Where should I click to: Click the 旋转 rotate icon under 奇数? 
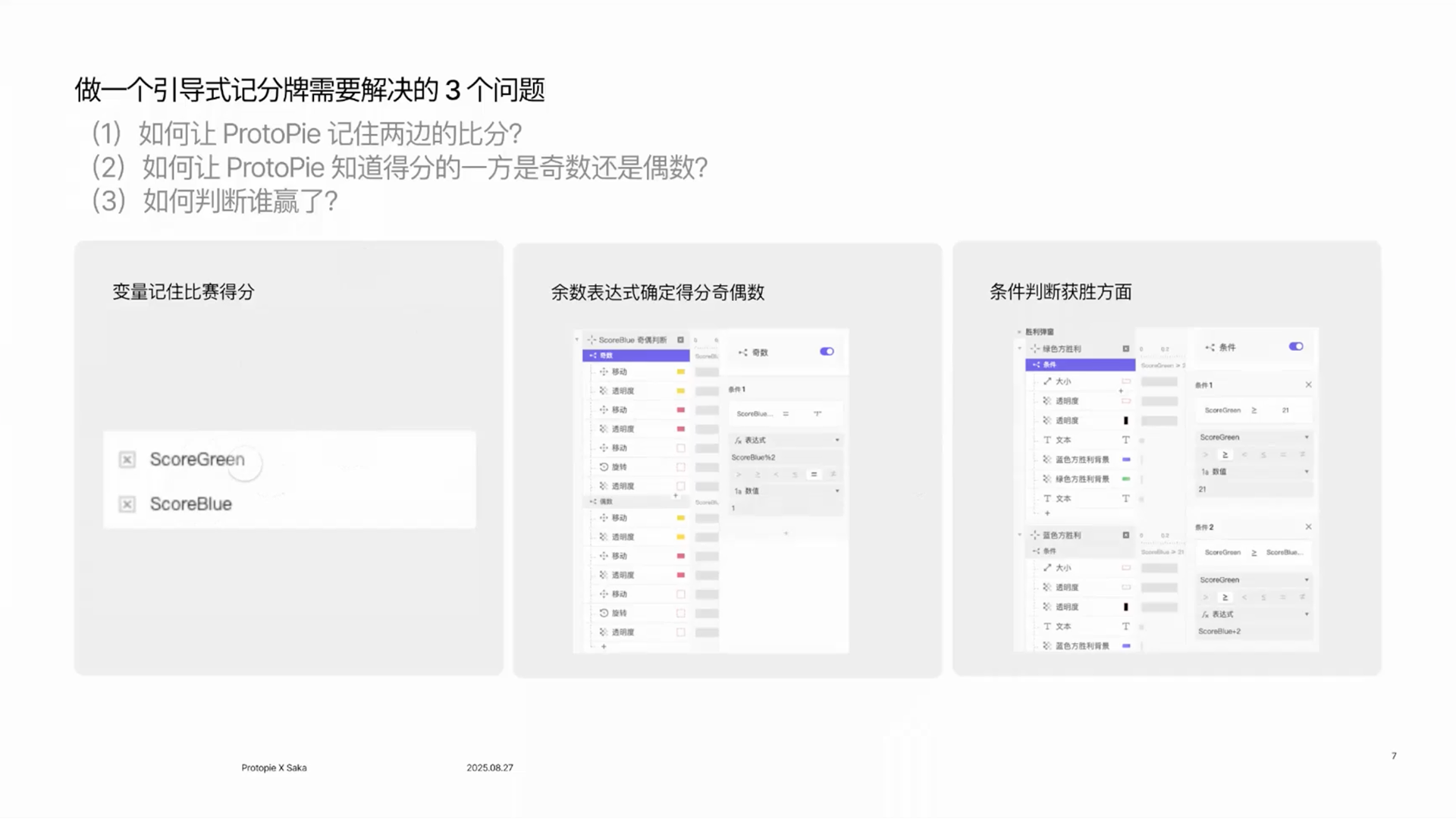(604, 467)
